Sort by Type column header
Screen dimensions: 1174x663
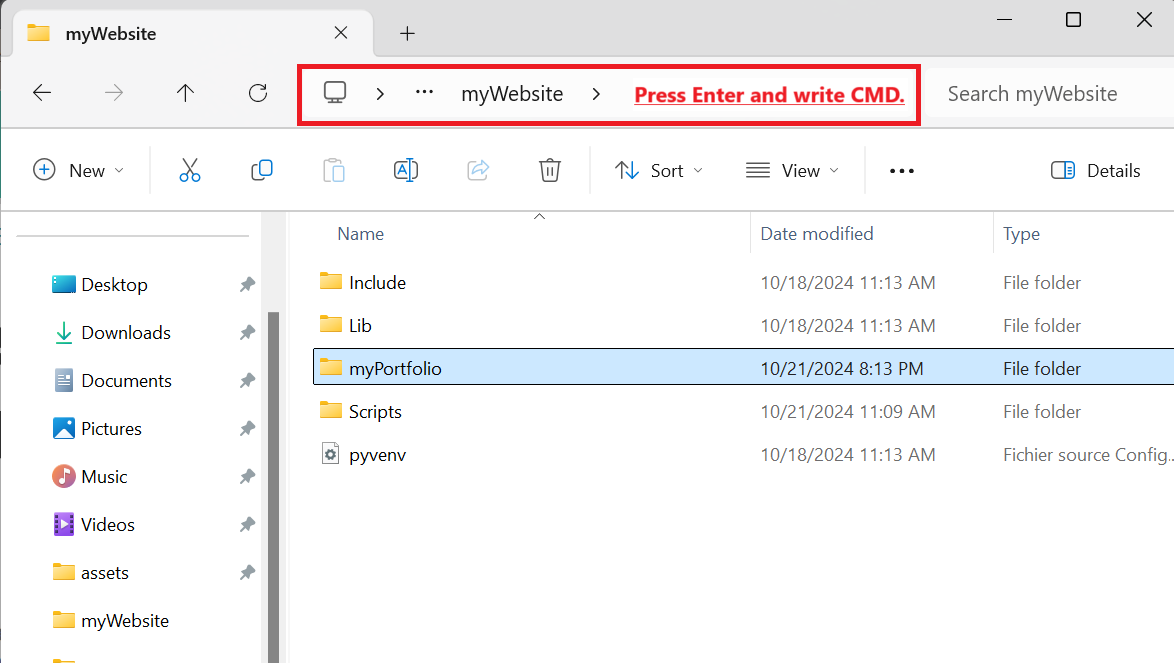click(x=1021, y=234)
